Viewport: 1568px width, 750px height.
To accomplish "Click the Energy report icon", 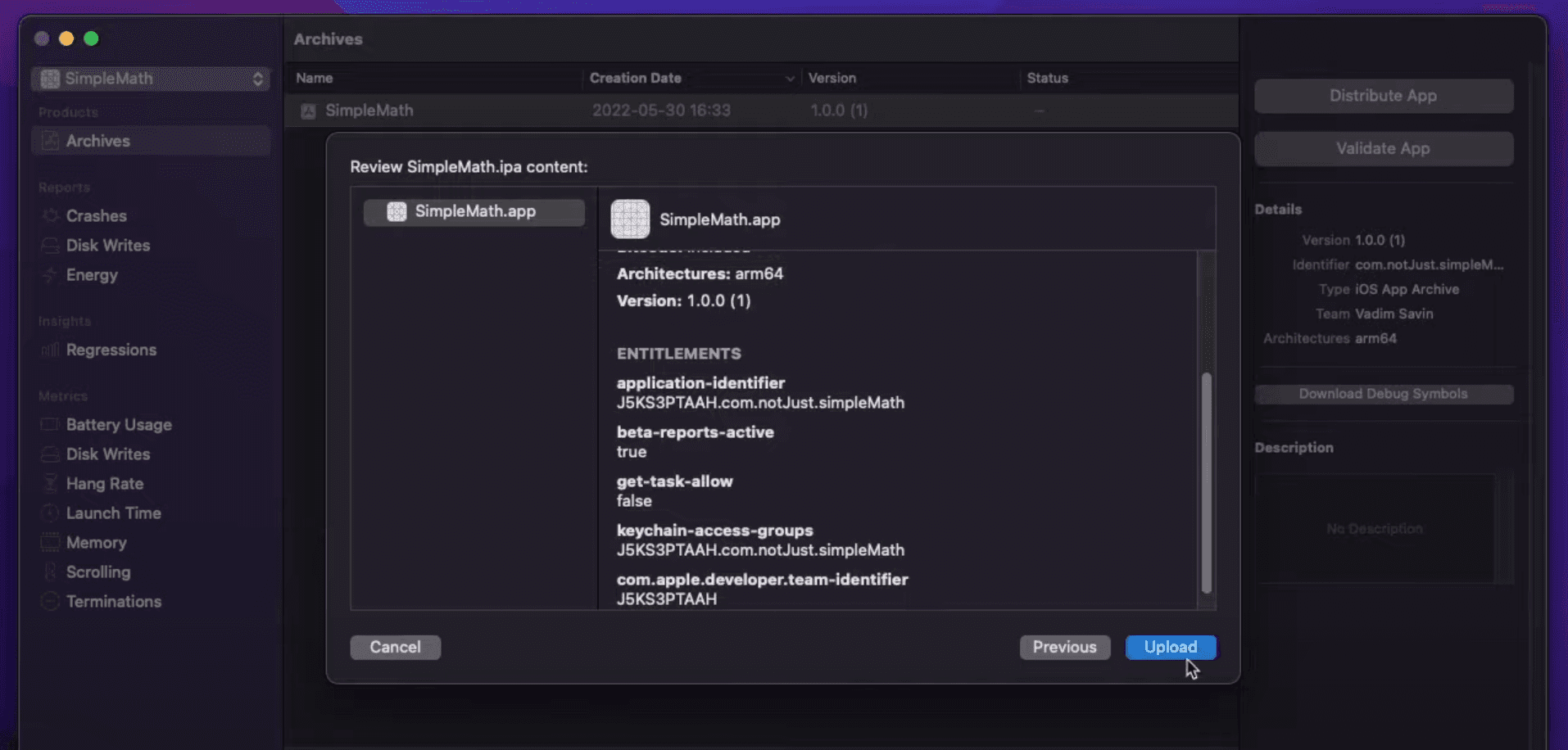I will pyautogui.click(x=50, y=275).
